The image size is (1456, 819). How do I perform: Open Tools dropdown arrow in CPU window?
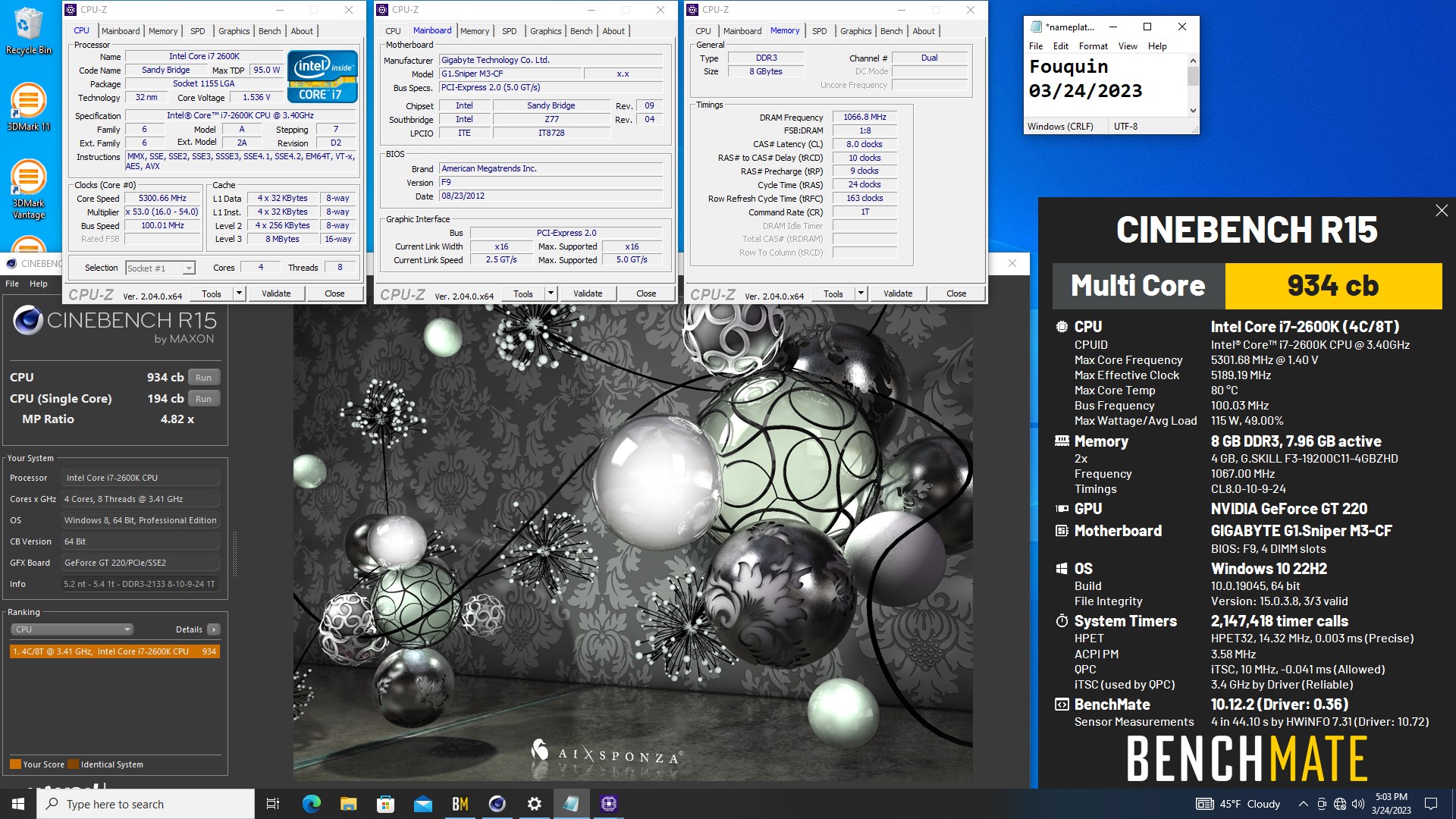(x=239, y=293)
